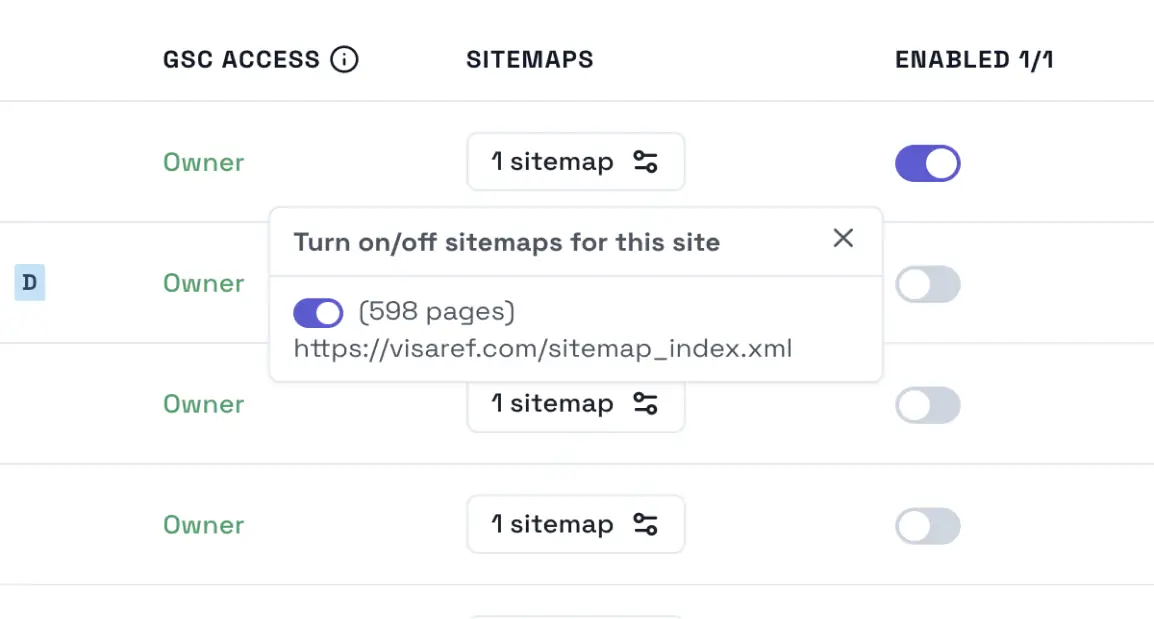Enable the toggle in the second site row

927,284
